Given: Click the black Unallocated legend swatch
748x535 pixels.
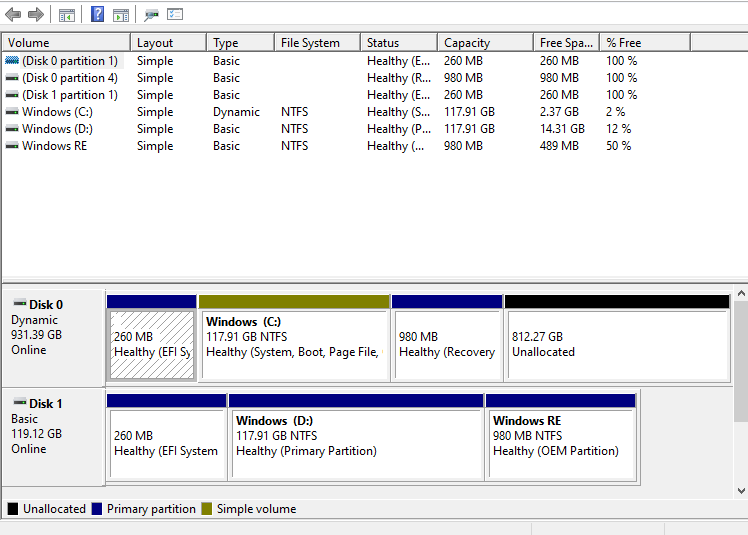Looking at the screenshot, I should pos(13,509).
